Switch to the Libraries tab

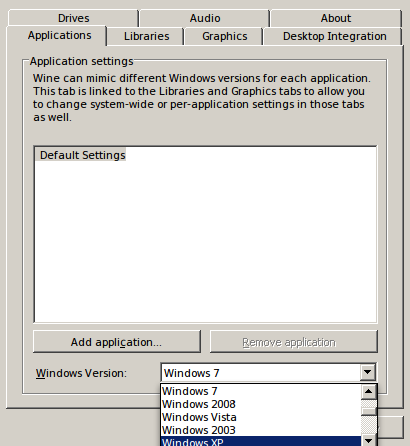tap(146, 36)
